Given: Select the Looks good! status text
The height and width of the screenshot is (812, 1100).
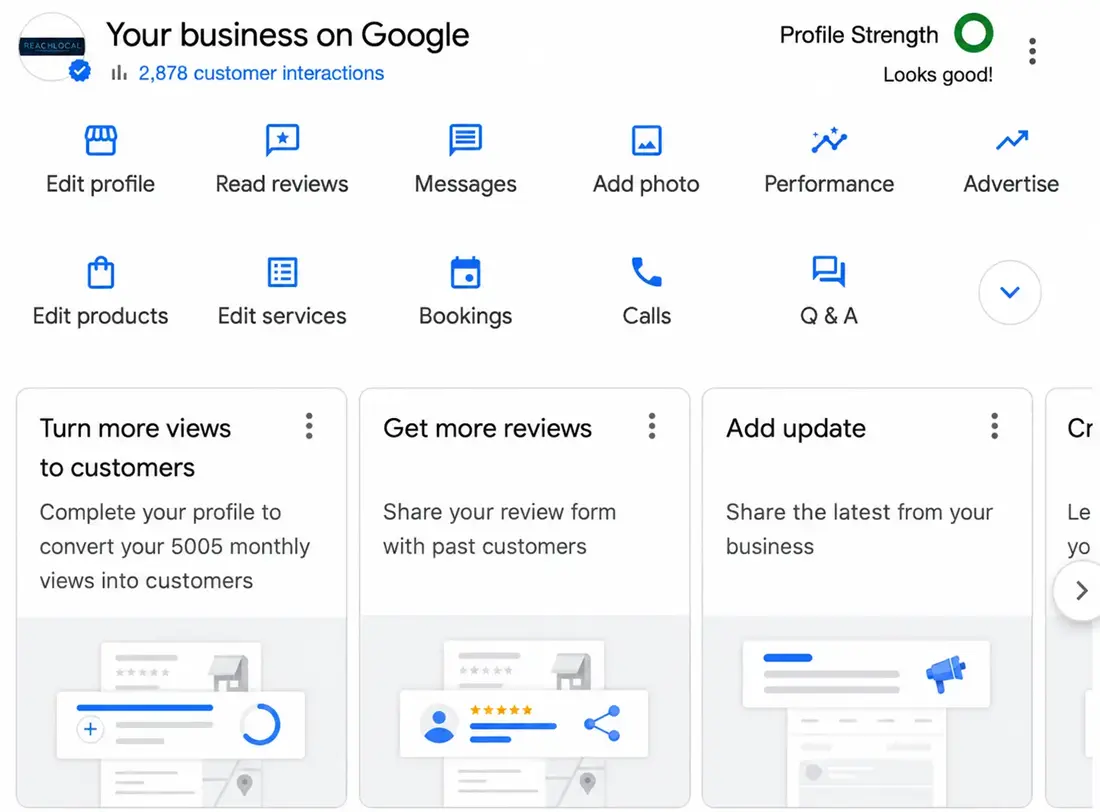Looking at the screenshot, I should click(x=938, y=74).
